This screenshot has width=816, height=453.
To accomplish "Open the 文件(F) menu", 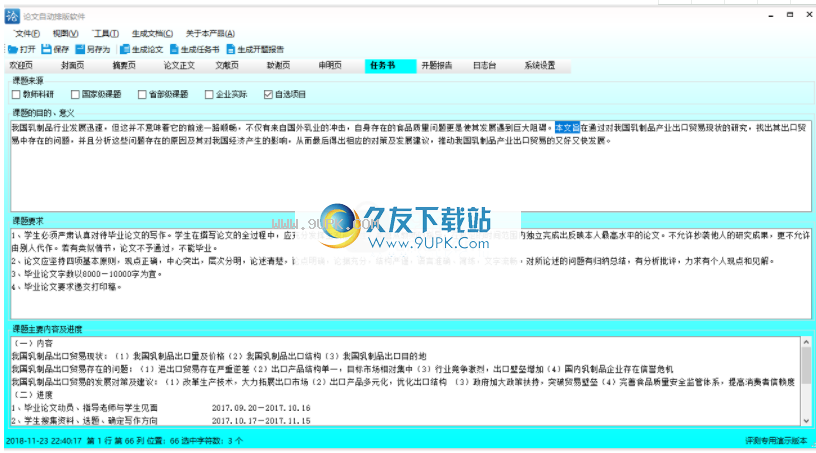I will 27,33.
